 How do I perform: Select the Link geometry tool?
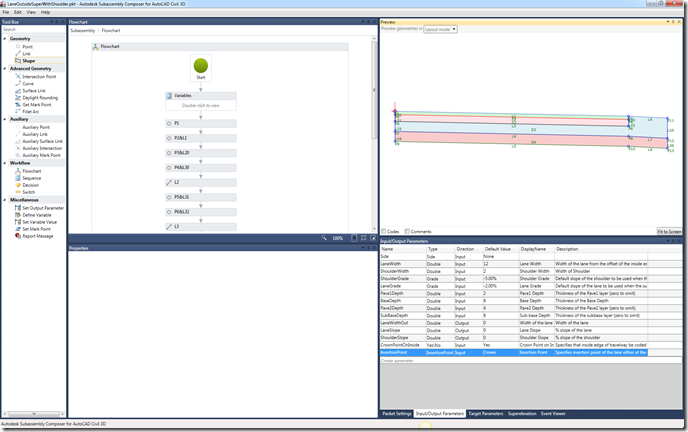(x=26, y=53)
